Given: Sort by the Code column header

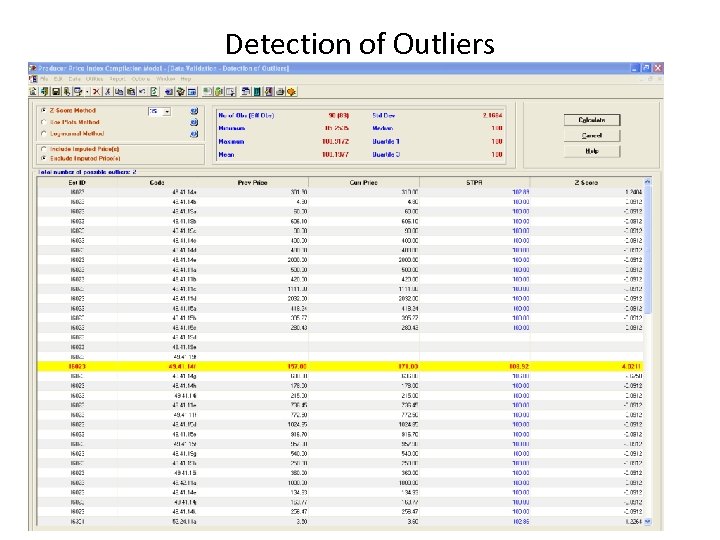Looking at the screenshot, I should [x=157, y=182].
